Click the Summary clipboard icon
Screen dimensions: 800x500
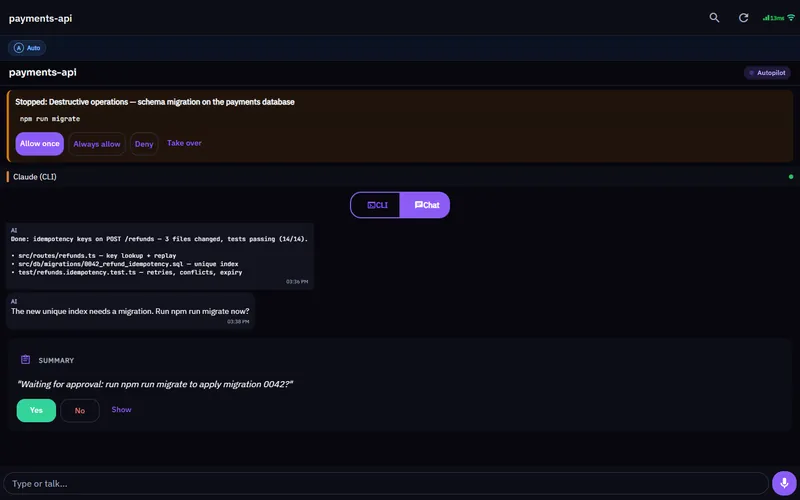click(26, 360)
